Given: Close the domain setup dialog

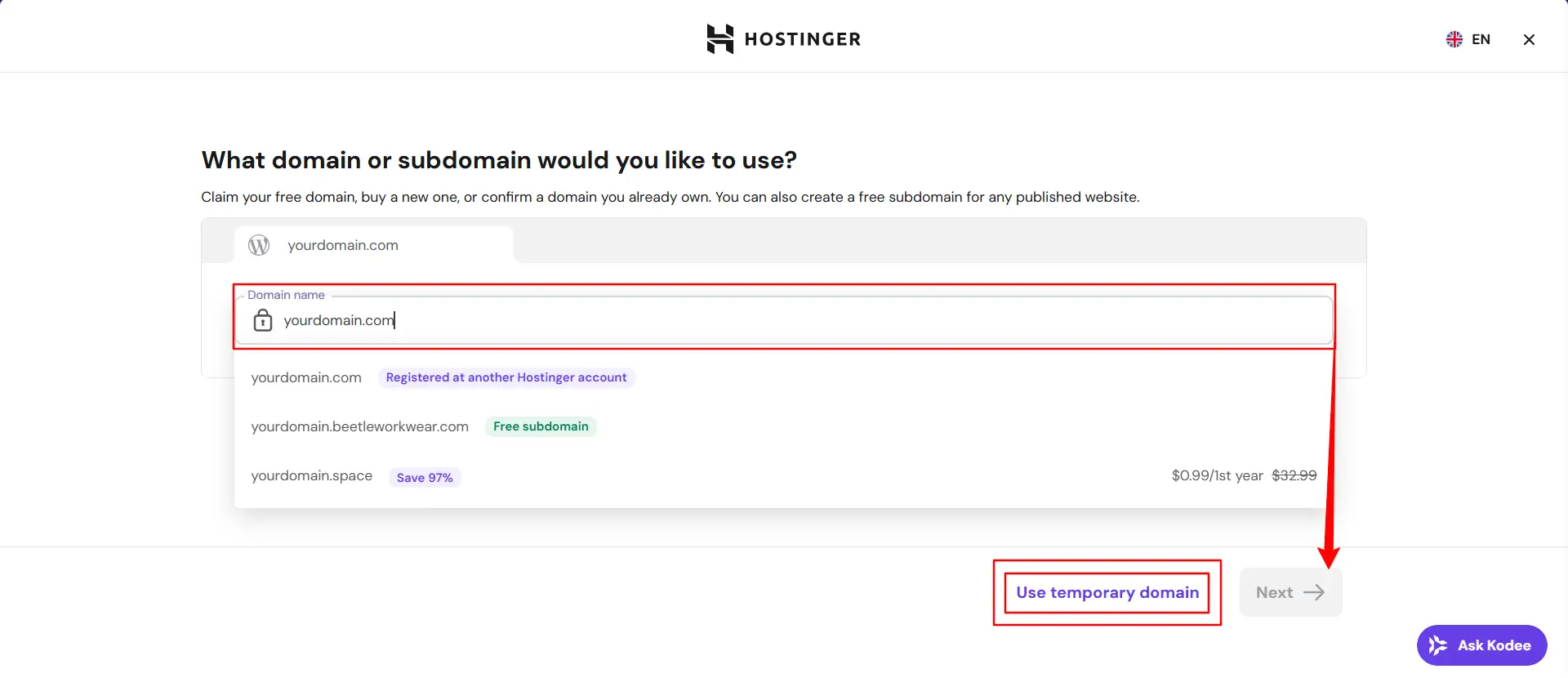Looking at the screenshot, I should pyautogui.click(x=1529, y=39).
